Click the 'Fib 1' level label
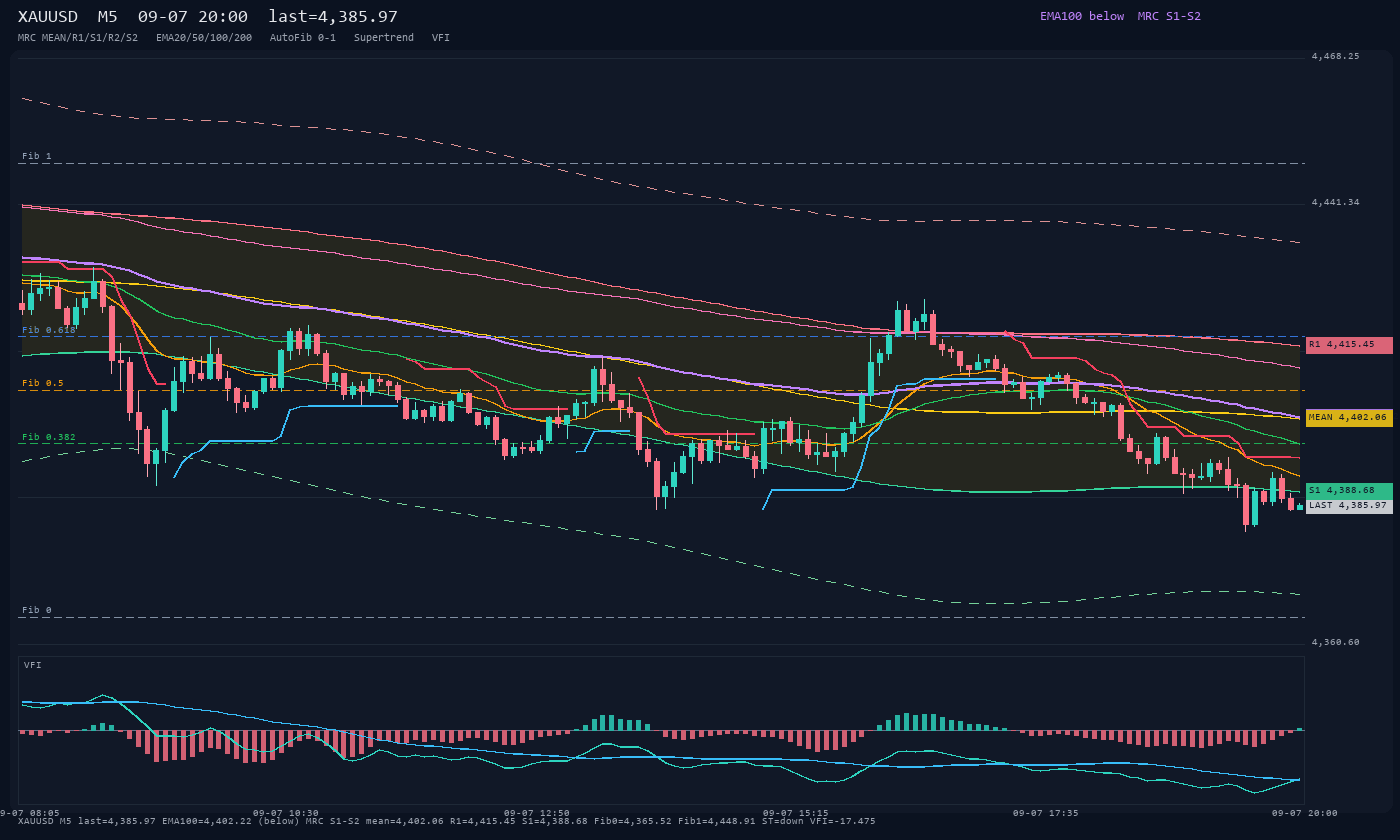 click(x=37, y=157)
